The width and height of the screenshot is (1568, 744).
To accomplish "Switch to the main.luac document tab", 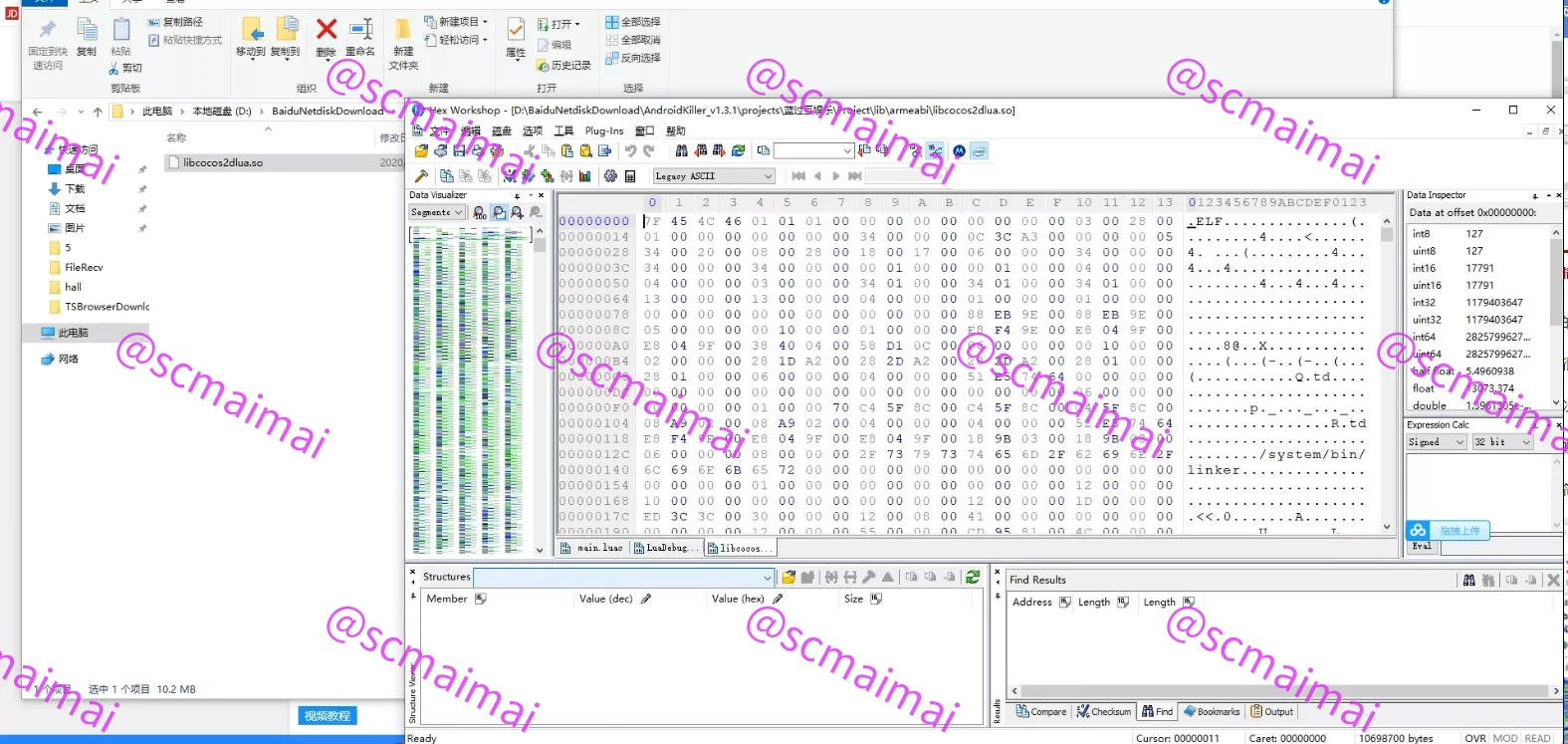I will pos(592,548).
